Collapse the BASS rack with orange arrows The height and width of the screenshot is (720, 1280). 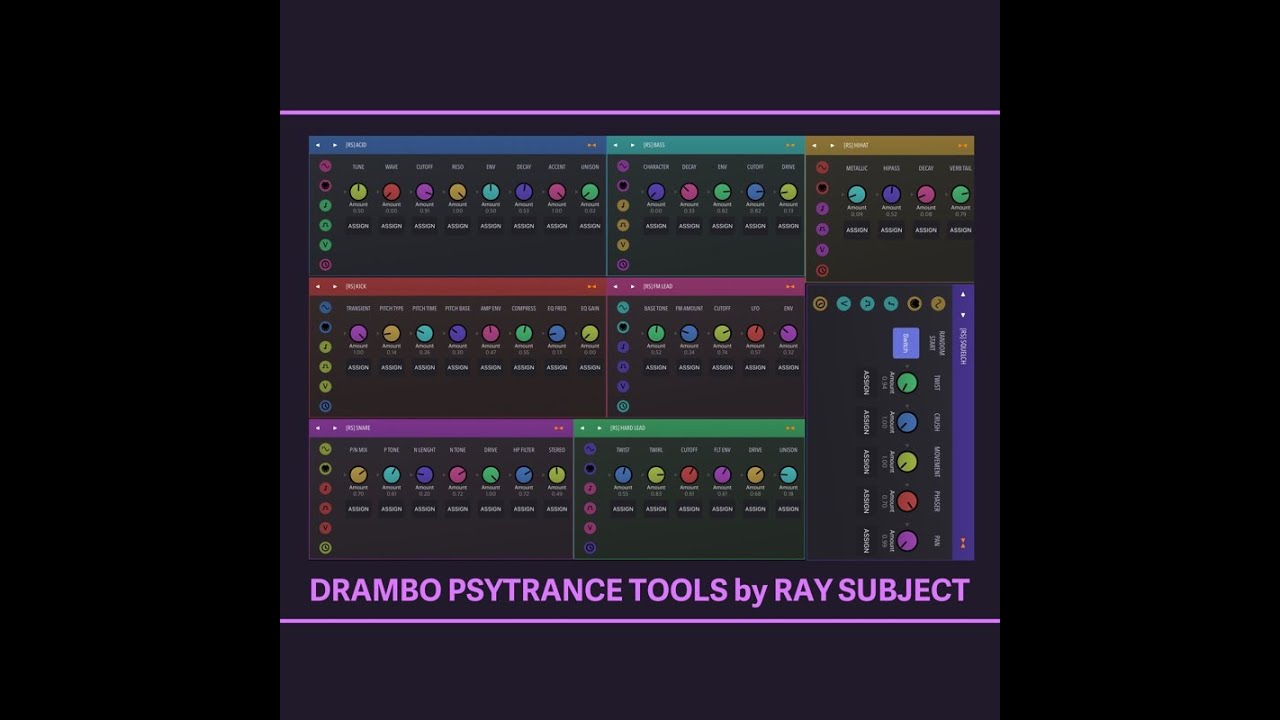click(790, 145)
